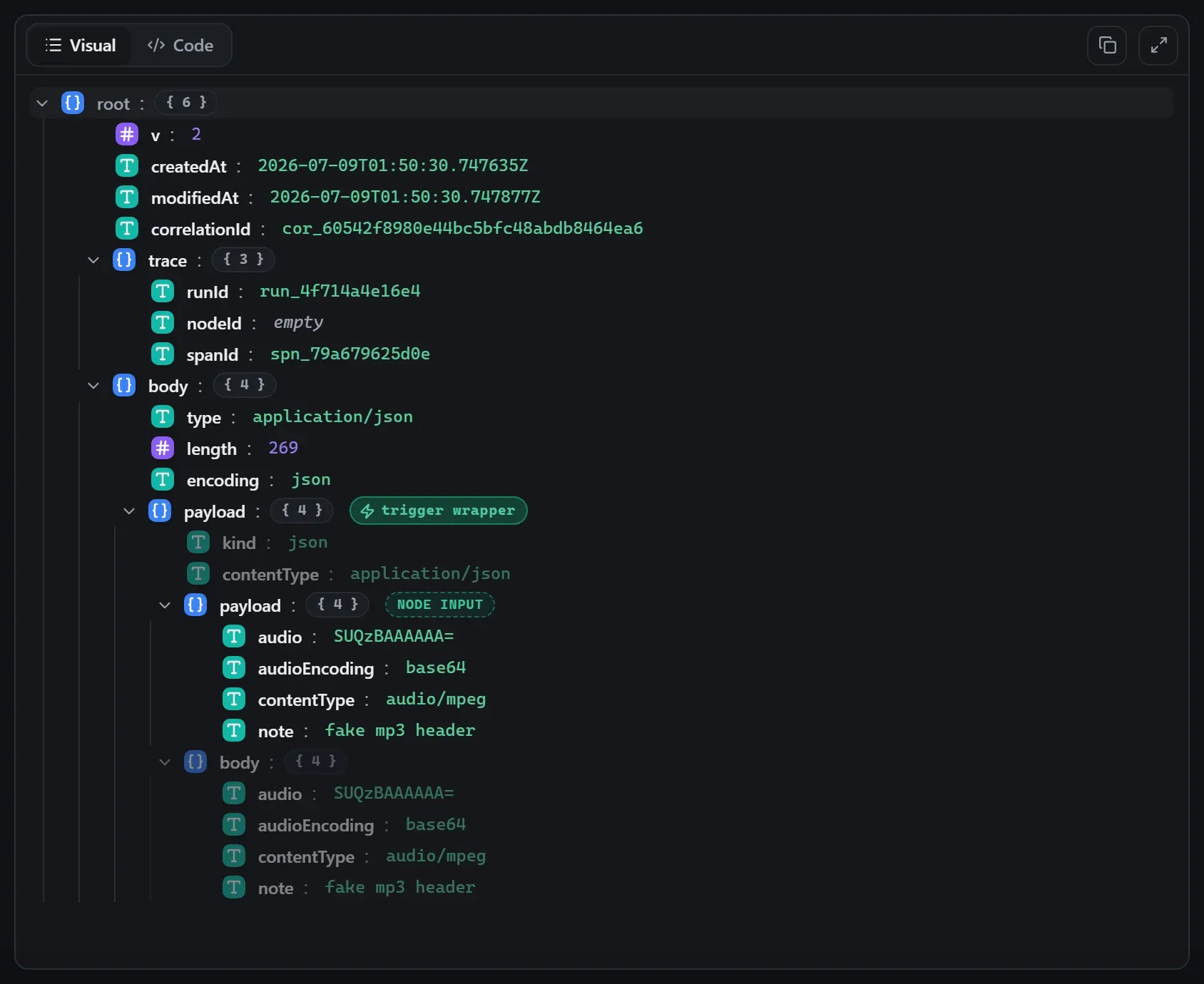Click the trigger wrapper badge

tap(439, 511)
